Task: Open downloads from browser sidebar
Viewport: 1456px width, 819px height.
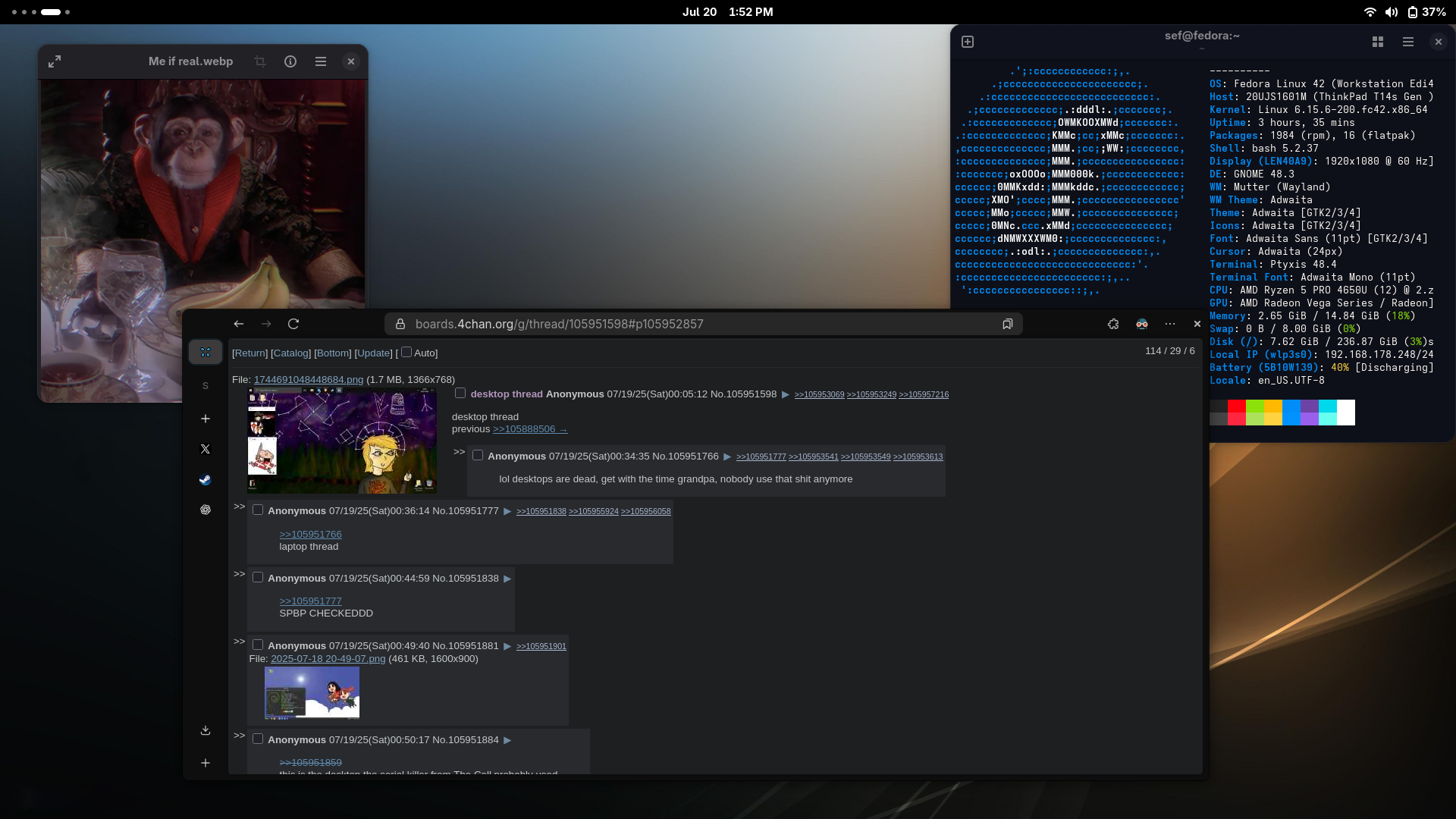Action: pos(206,730)
